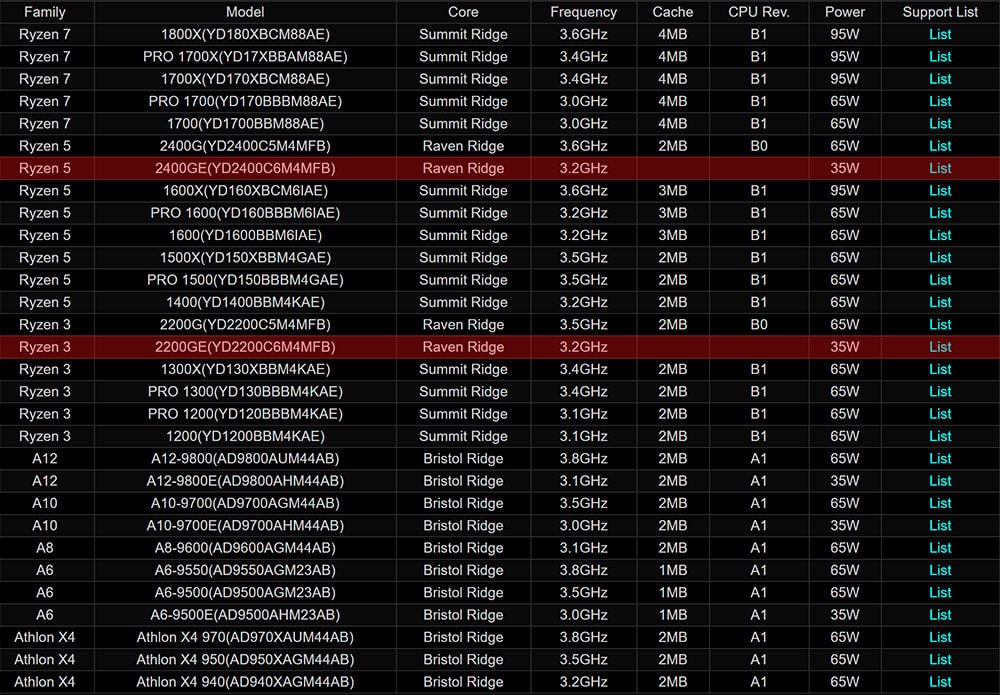Screen dimensions: 1000x695
Task: Select model cell Athlon X4 970(AD970XAUM44AB)
Action: pos(245,637)
